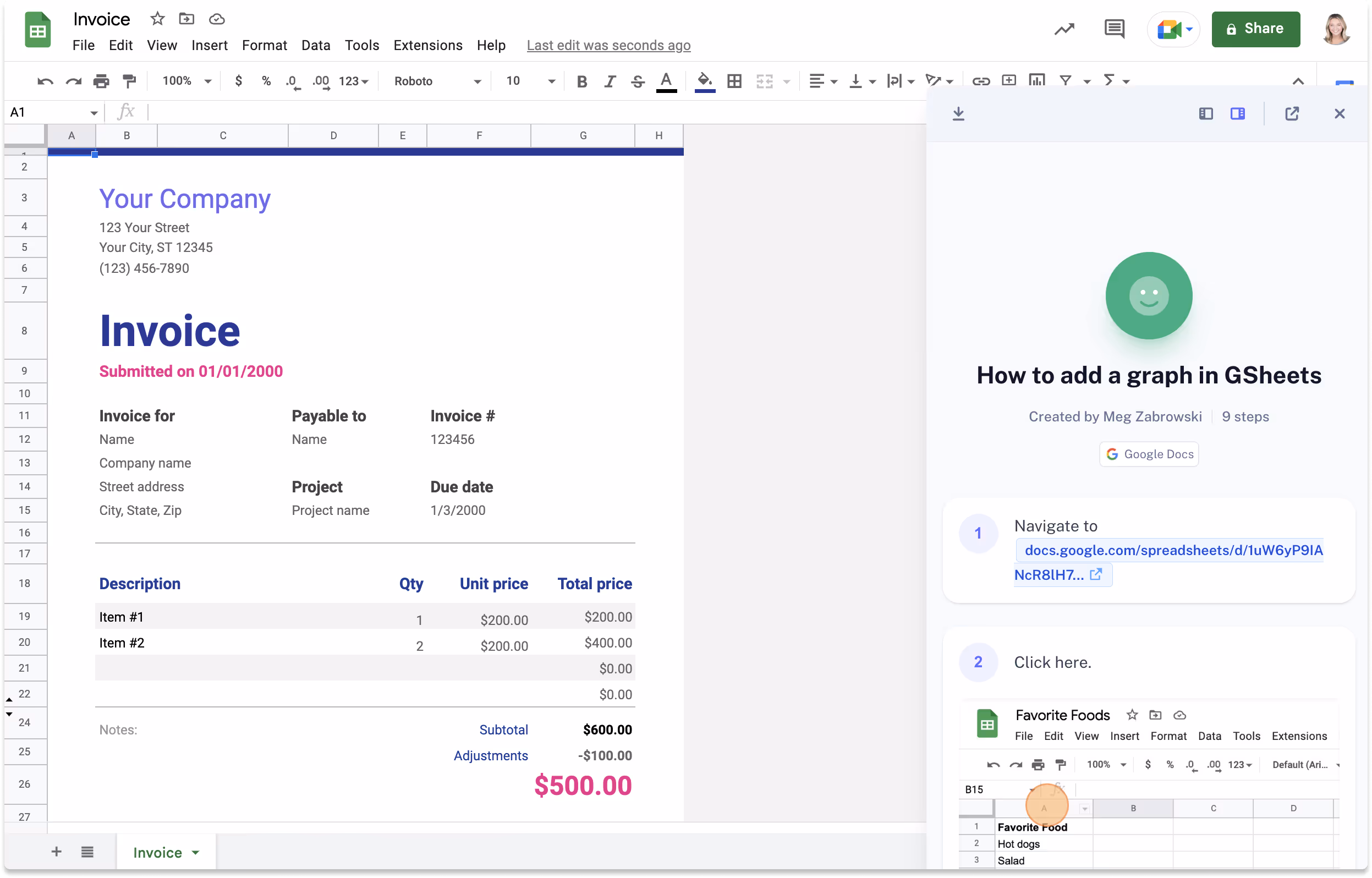Viewport: 1372px width, 878px height.
Task: Open the Extensions menu
Action: coord(427,45)
